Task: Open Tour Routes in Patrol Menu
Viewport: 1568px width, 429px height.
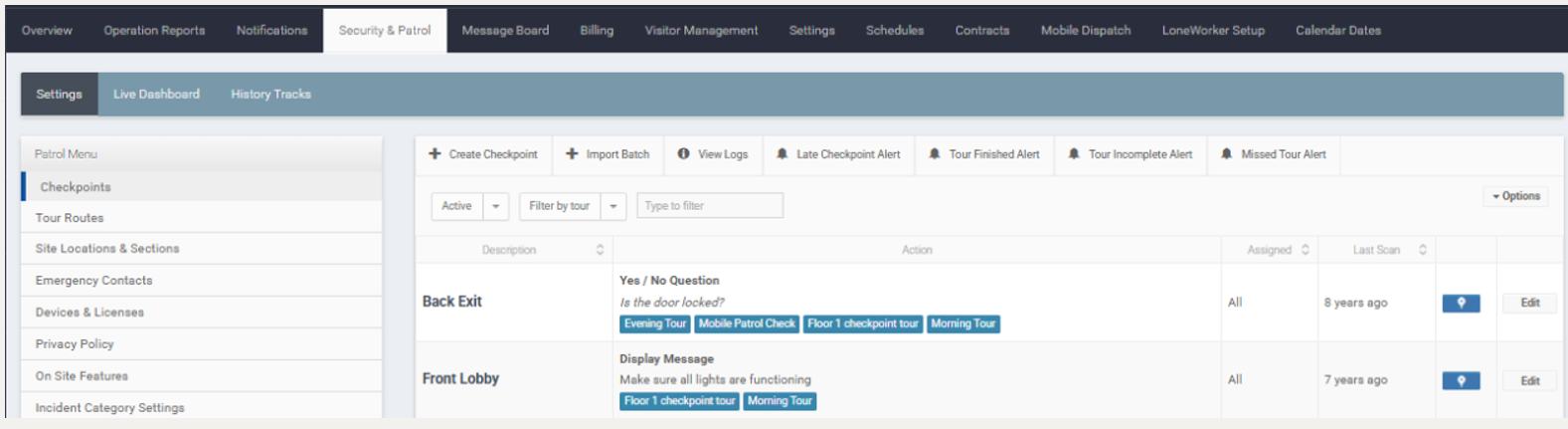Action: (202, 218)
